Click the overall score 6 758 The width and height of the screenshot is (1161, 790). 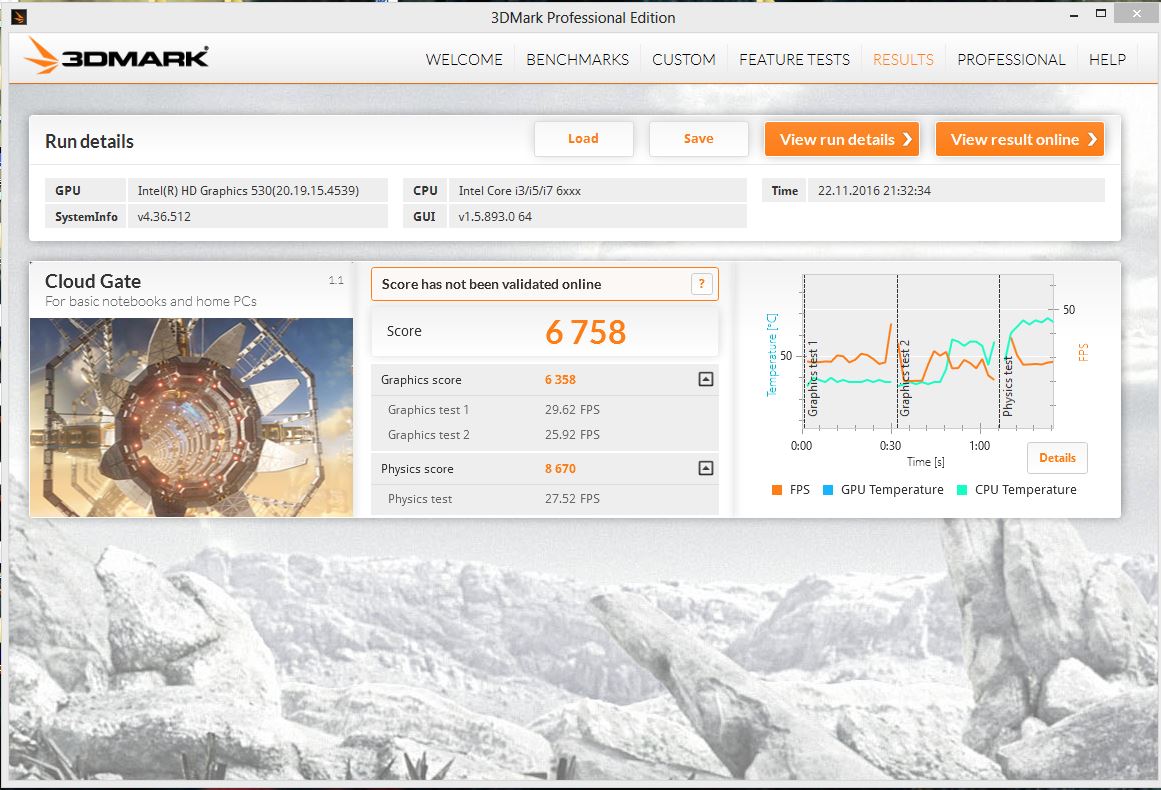point(586,332)
